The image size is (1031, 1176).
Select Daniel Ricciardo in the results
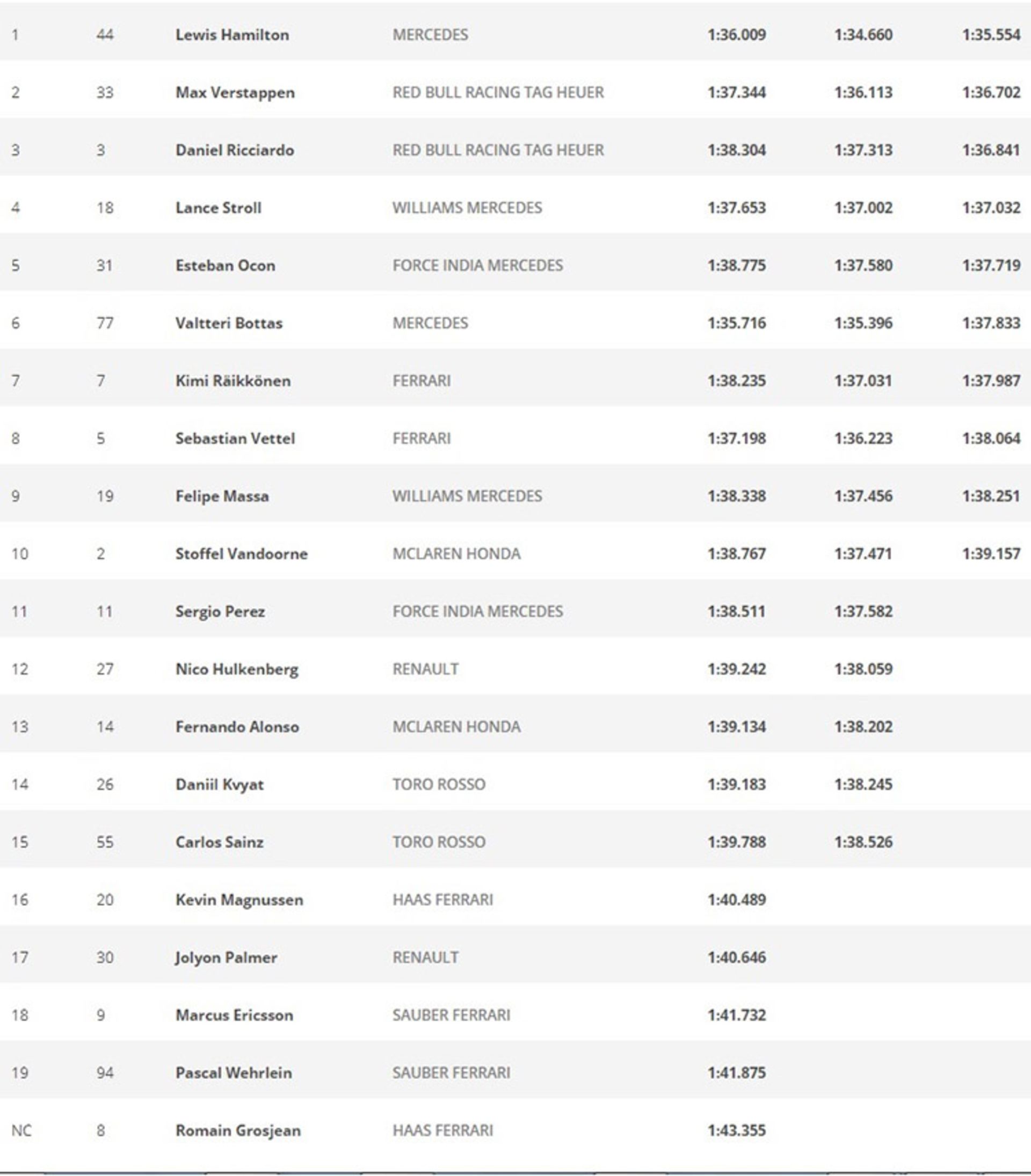click(x=234, y=150)
